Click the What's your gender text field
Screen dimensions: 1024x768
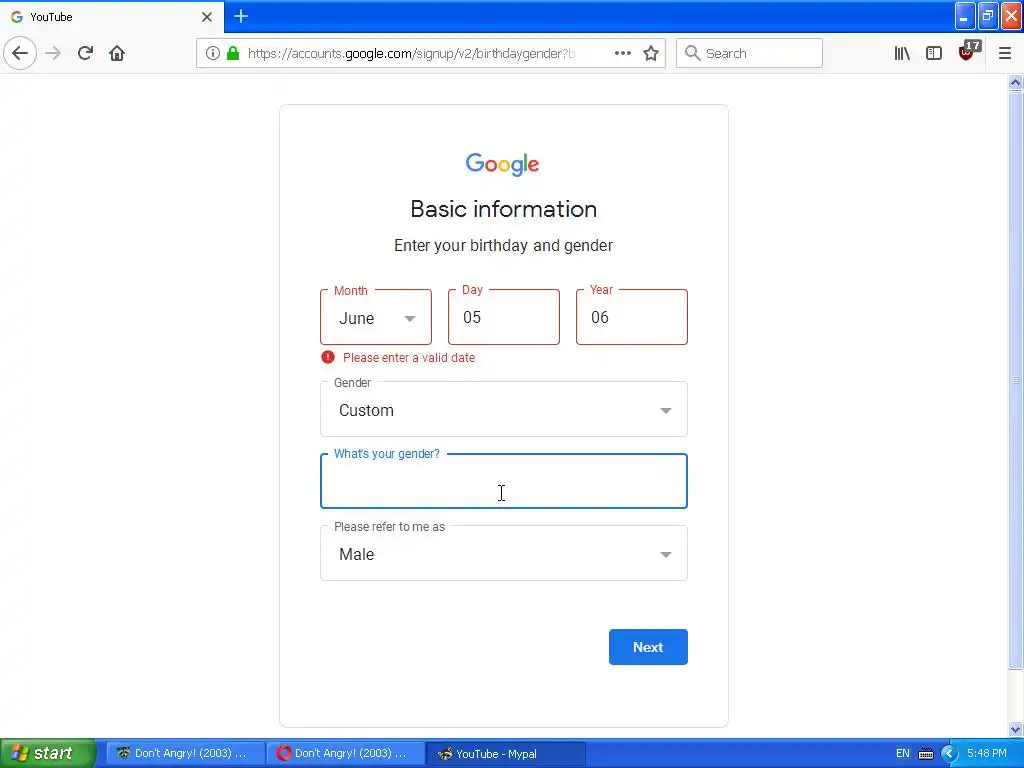504,481
